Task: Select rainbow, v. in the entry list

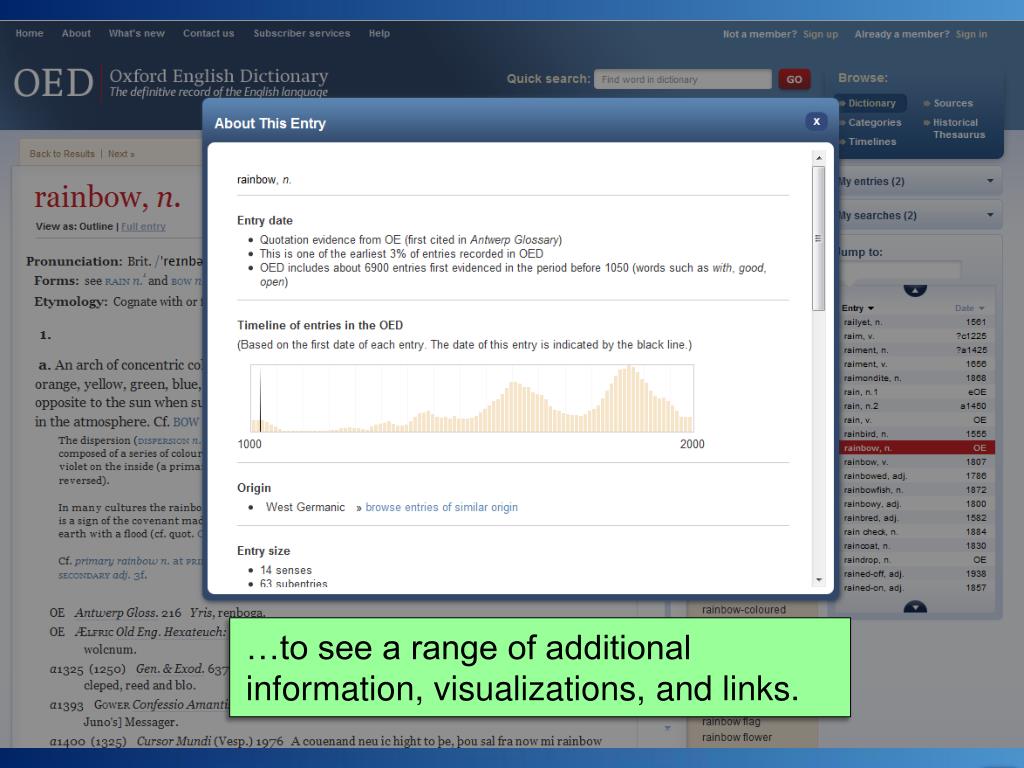Action: pyautogui.click(x=917, y=462)
